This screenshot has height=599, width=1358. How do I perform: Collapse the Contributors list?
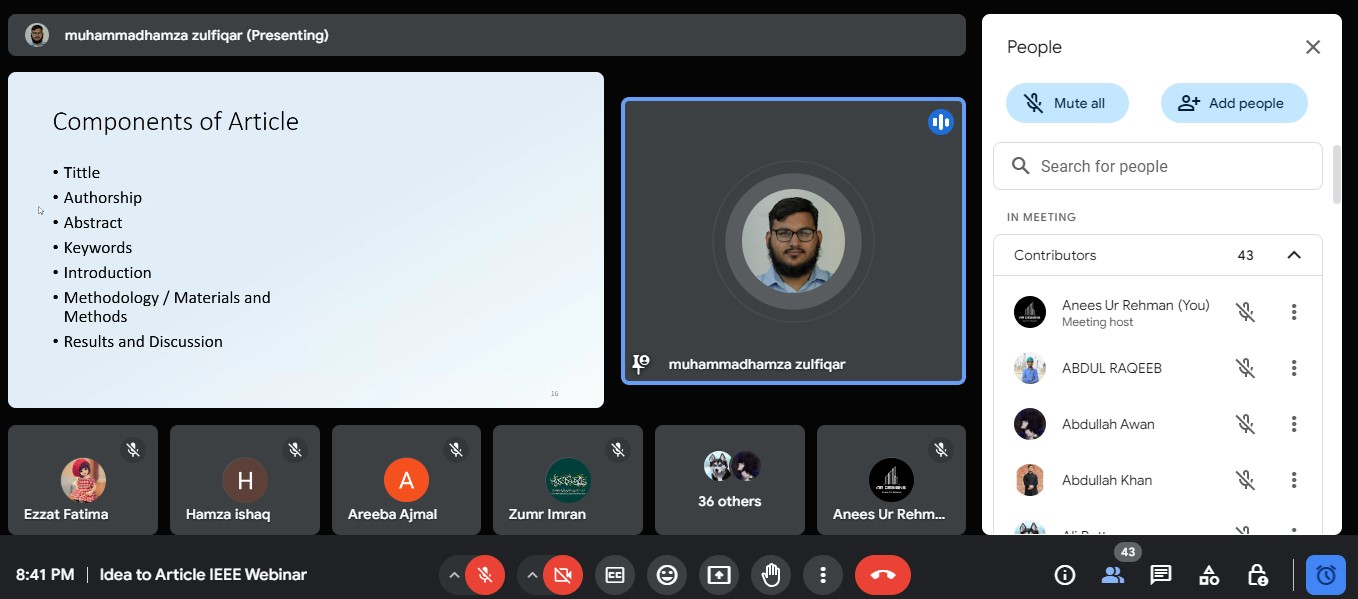click(x=1293, y=255)
